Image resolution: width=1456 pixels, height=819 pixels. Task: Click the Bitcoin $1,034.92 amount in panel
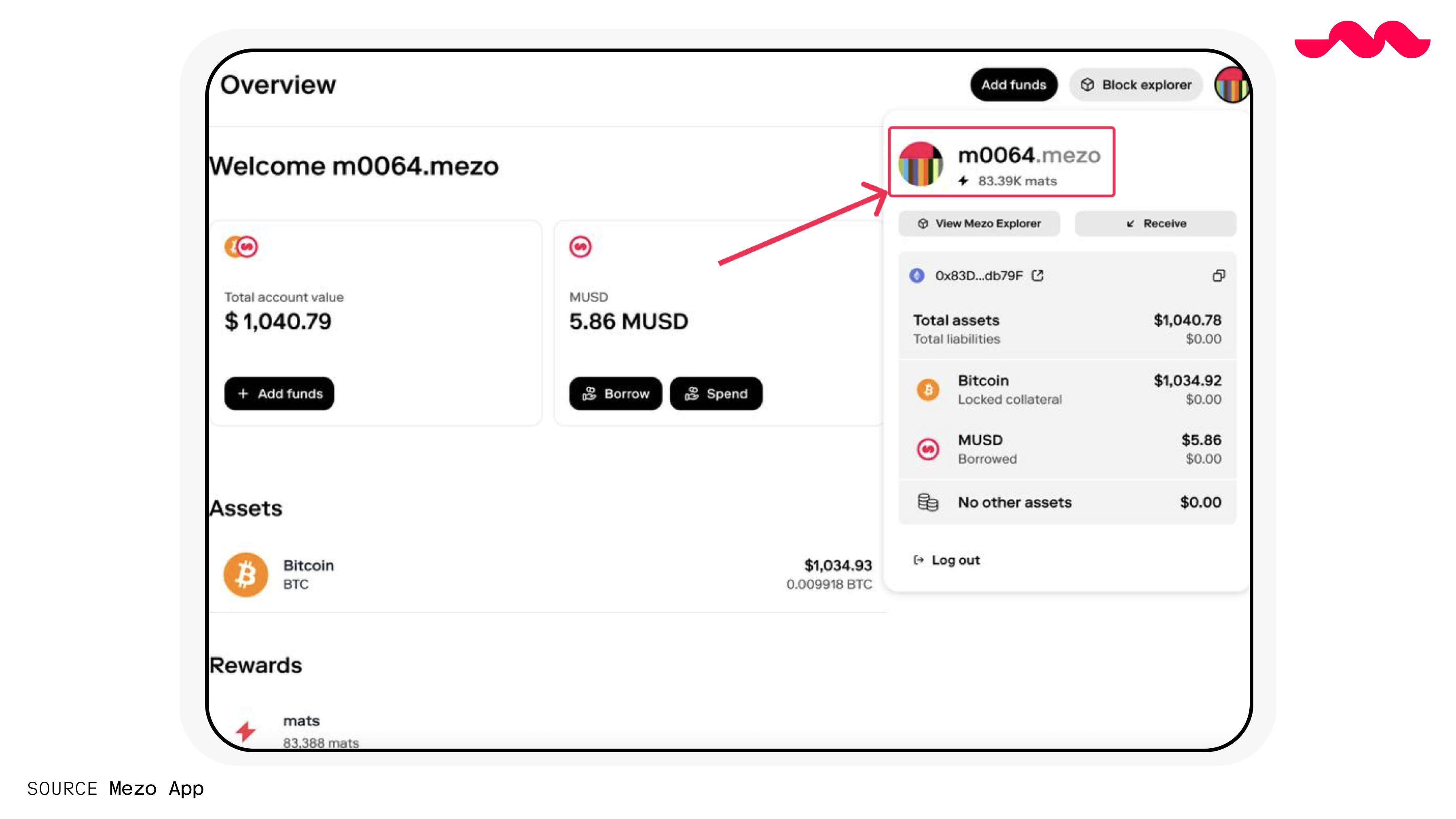pyautogui.click(x=1187, y=381)
